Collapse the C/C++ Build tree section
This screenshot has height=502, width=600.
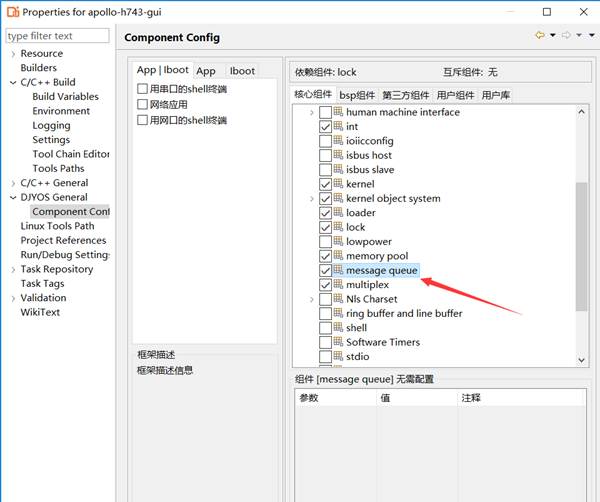[x=12, y=82]
